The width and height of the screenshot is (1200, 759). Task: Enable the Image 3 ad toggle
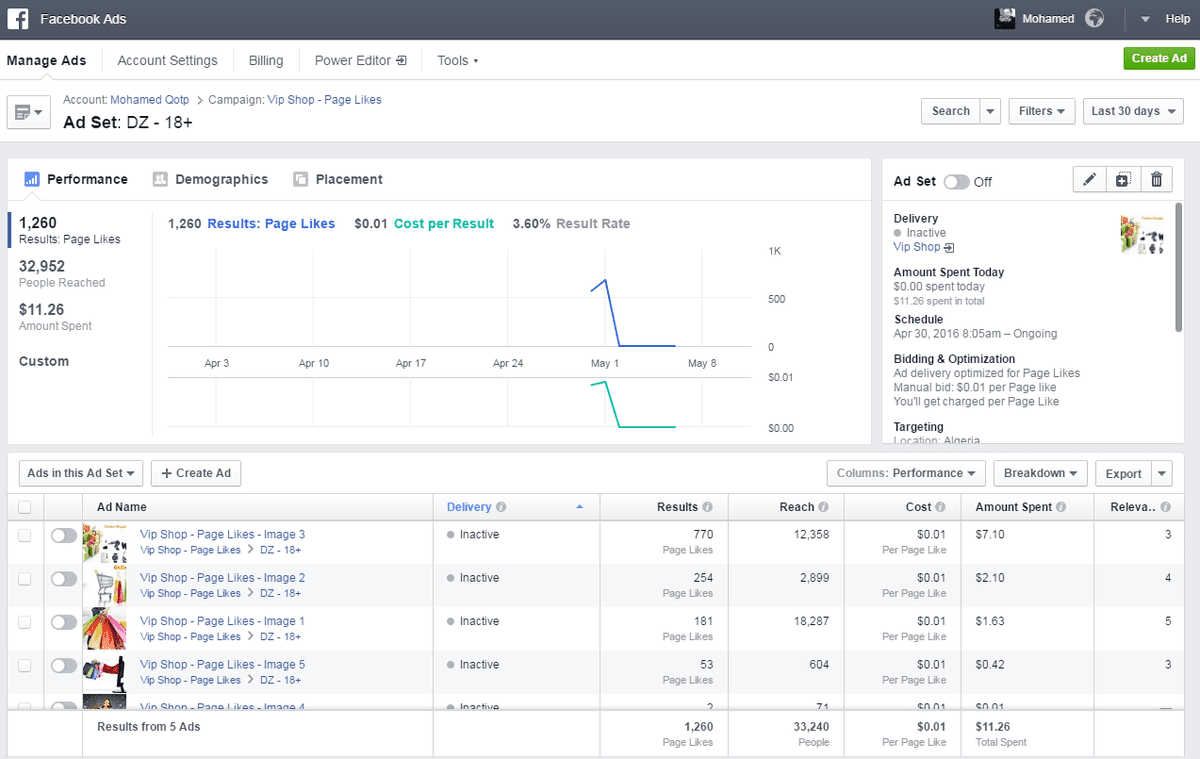[63, 536]
